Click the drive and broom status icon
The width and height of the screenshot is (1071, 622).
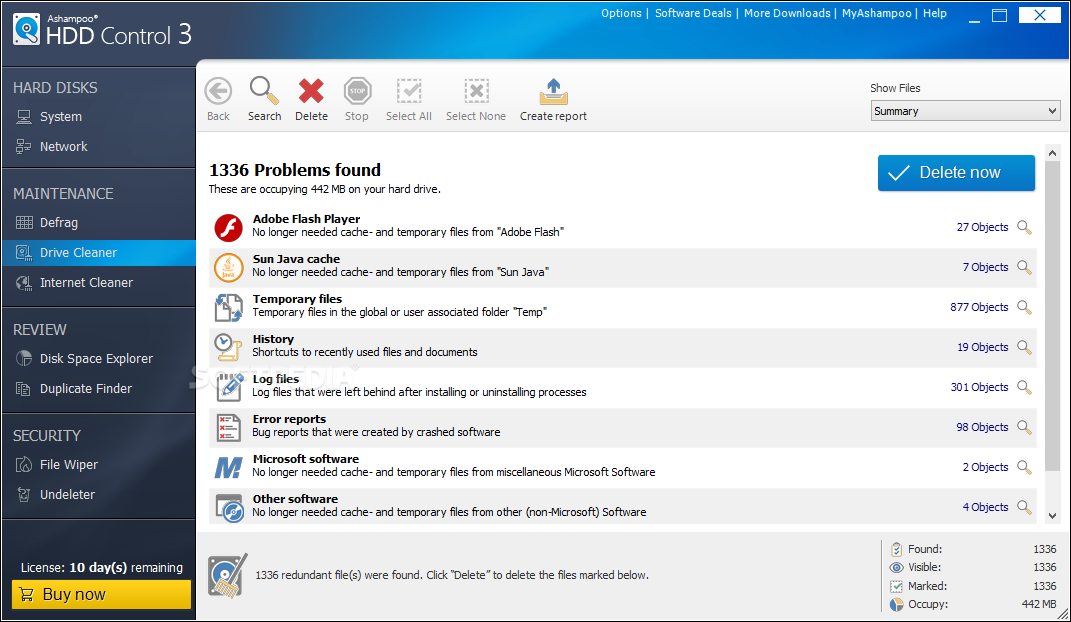pos(227,576)
